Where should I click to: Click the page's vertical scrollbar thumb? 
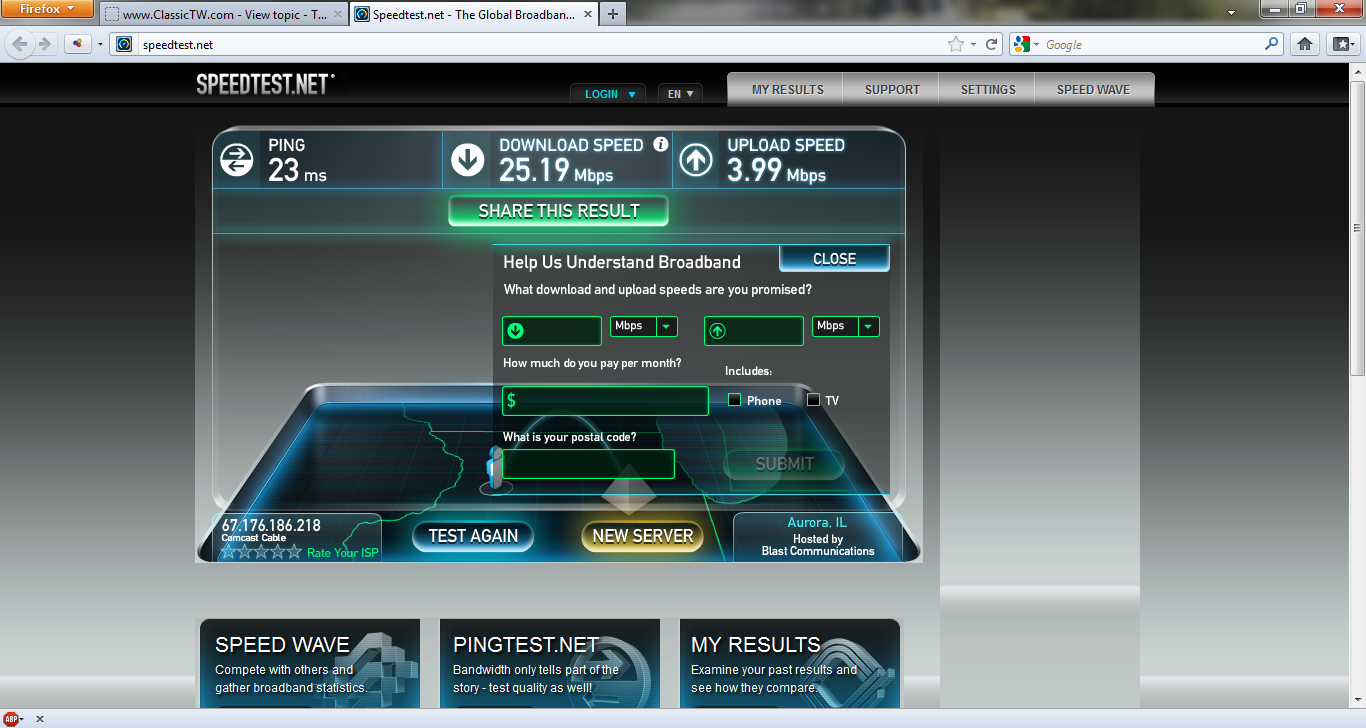click(1358, 227)
